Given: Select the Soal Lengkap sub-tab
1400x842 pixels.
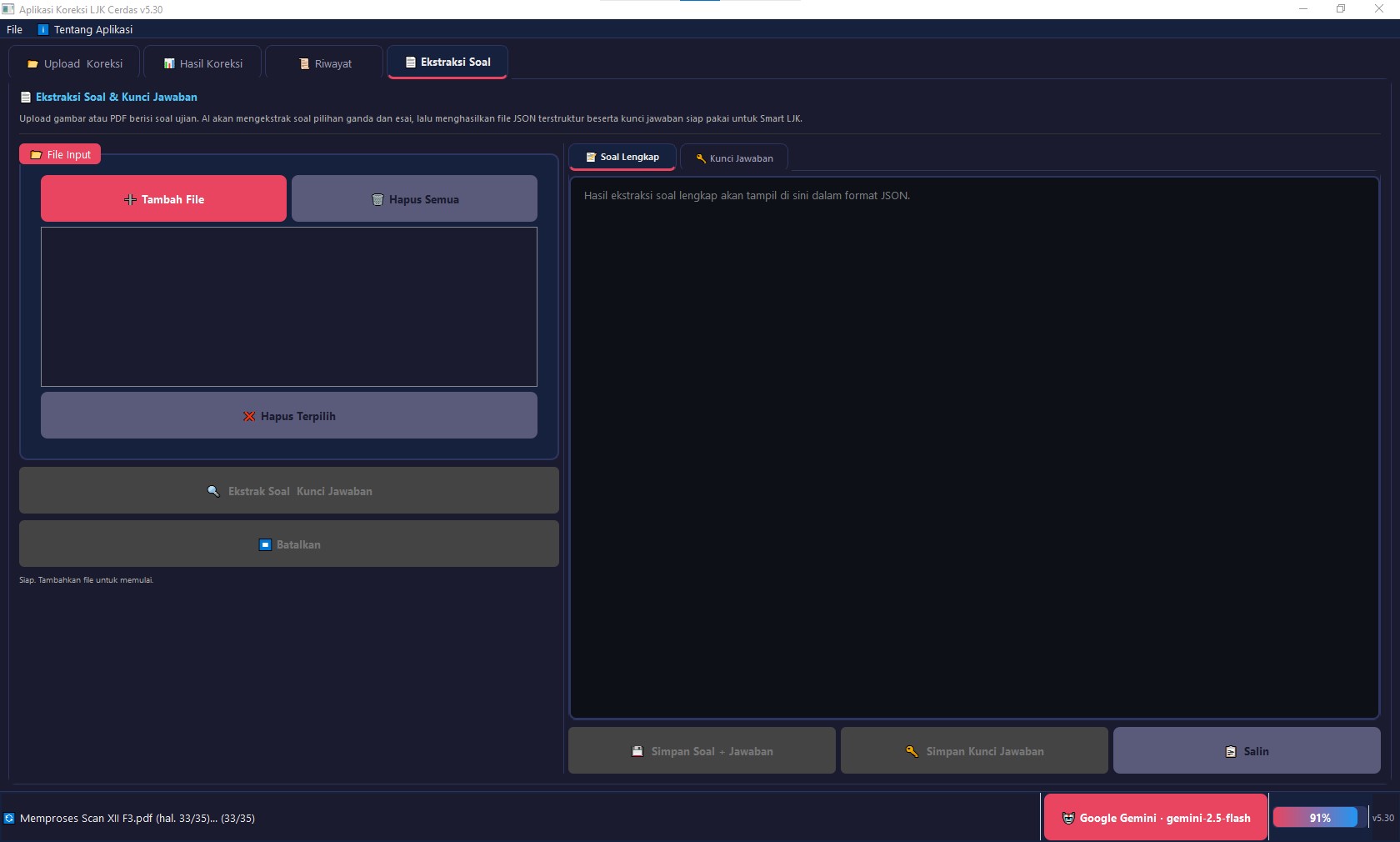Looking at the screenshot, I should (x=622, y=157).
